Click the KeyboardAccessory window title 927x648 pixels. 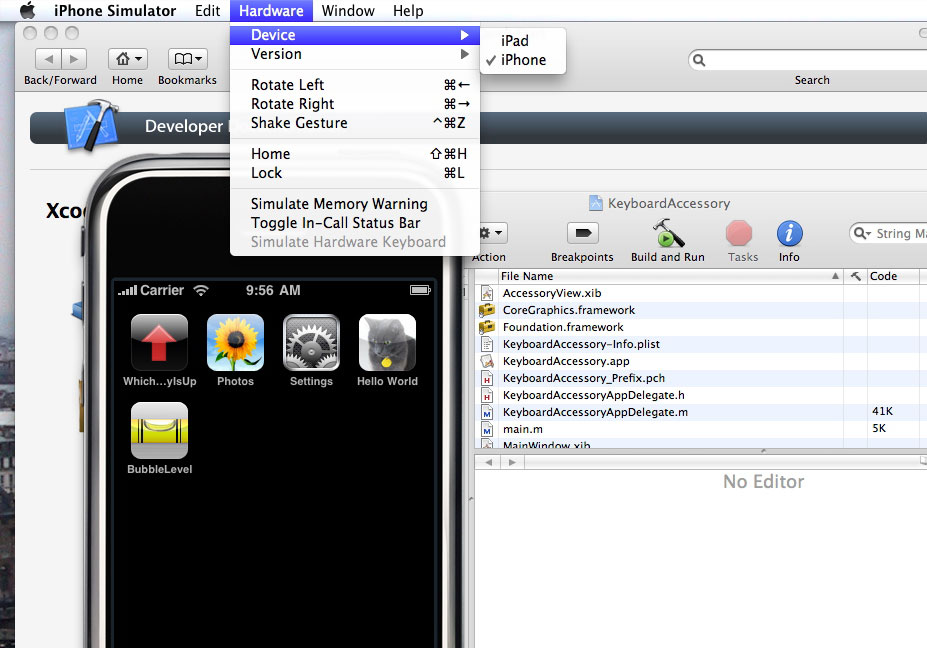(x=669, y=203)
